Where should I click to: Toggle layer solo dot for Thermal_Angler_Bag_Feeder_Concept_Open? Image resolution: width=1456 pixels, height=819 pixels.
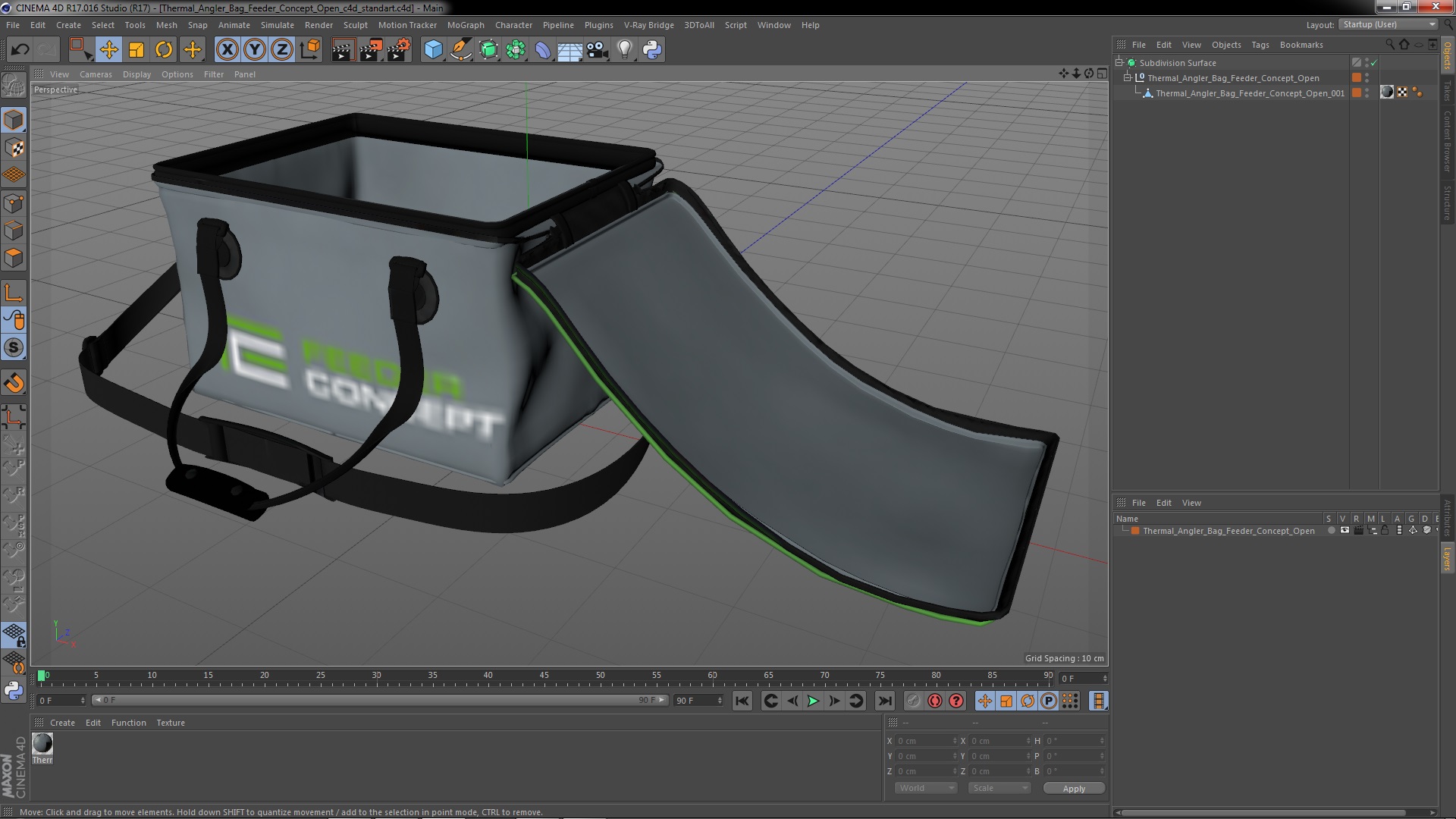coord(1331,531)
